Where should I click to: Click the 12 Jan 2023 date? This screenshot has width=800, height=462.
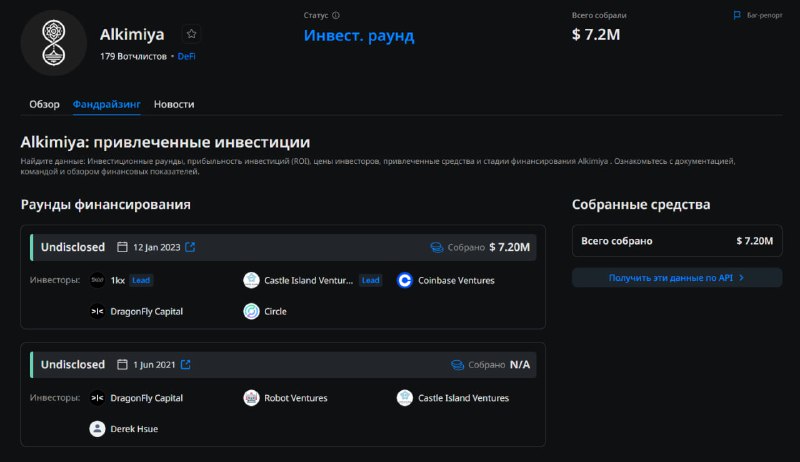point(157,247)
